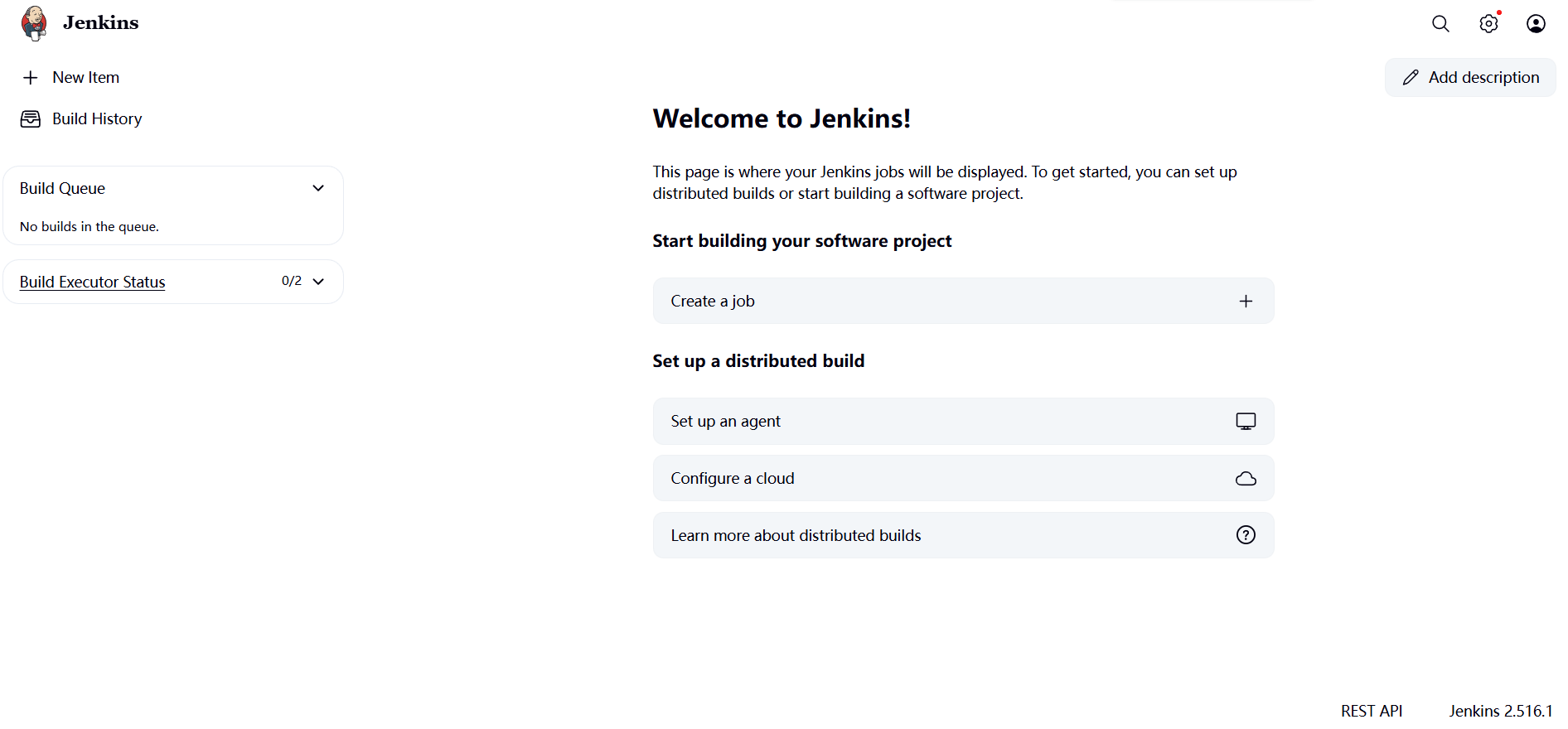Screen dimensions: 1568x729
Task: Open Manage Jenkins gear icon
Action: click(x=1489, y=24)
